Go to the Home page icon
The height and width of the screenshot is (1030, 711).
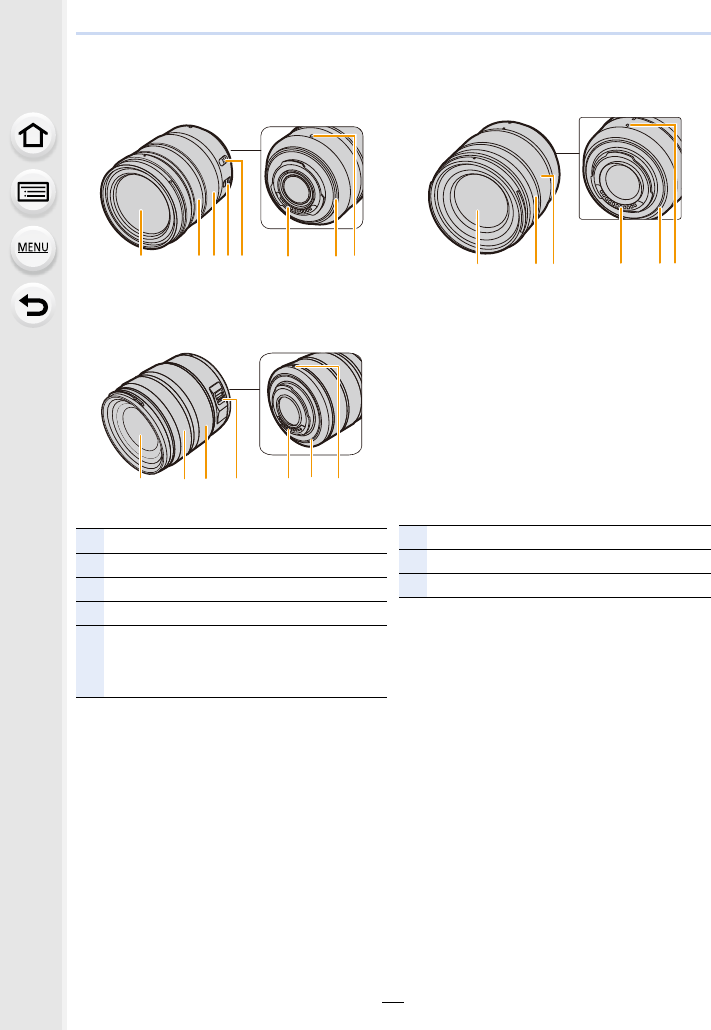point(33,135)
